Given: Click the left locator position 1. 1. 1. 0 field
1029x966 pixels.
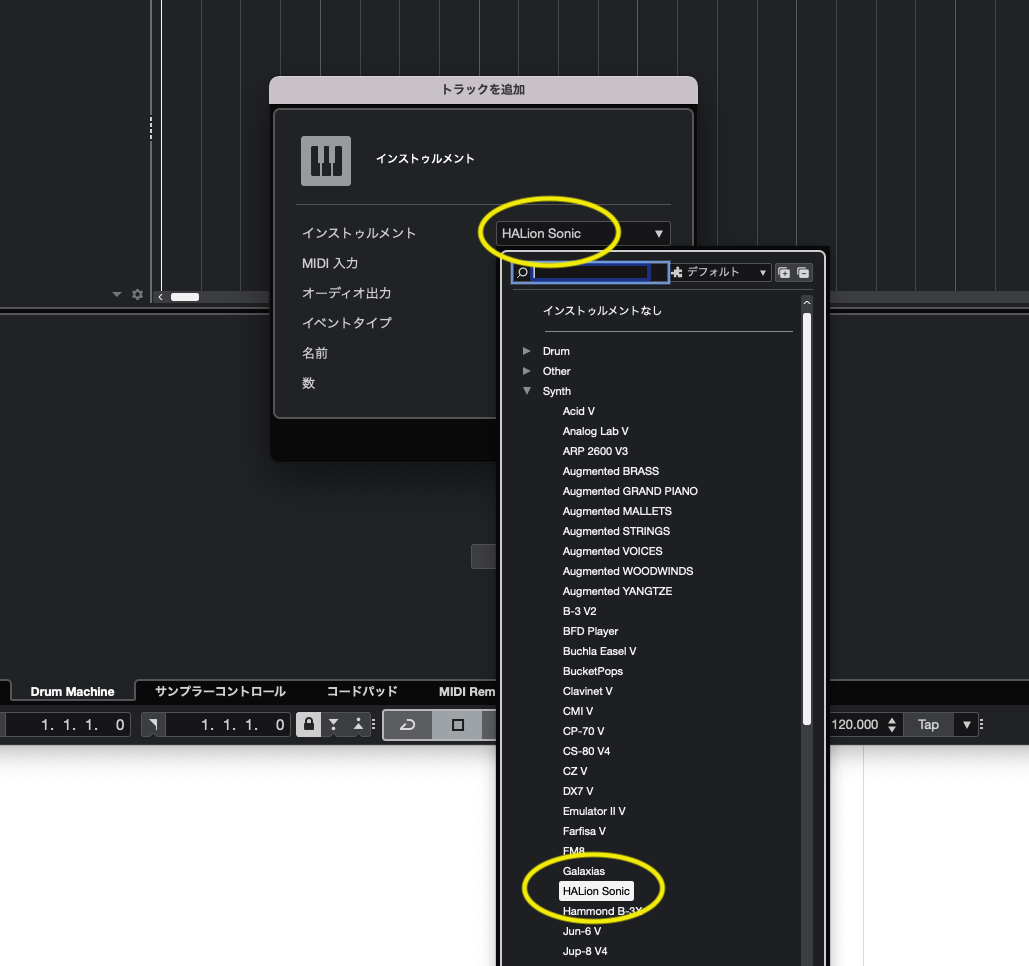Looking at the screenshot, I should (x=68, y=724).
